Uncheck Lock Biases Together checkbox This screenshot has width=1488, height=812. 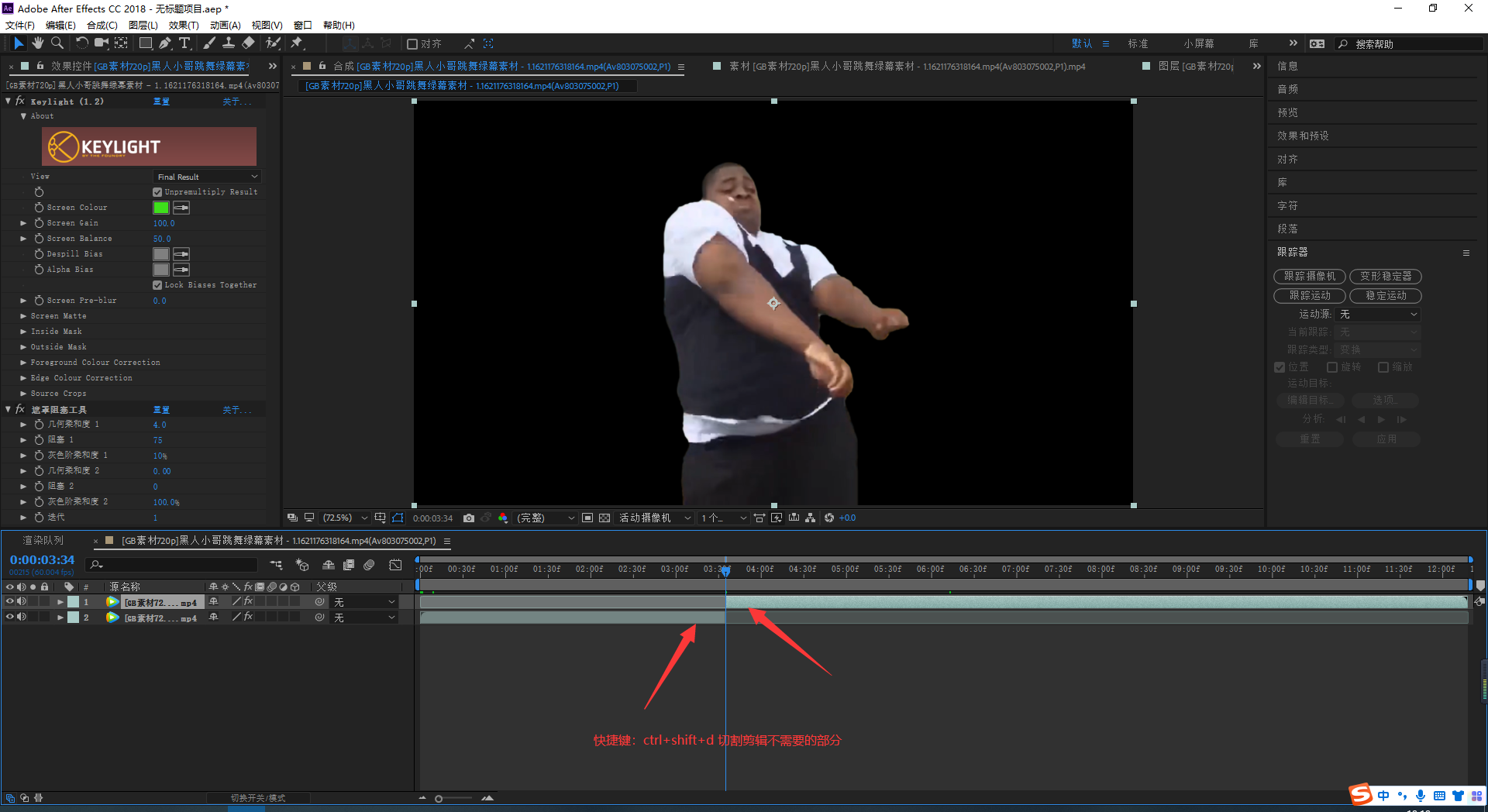157,285
